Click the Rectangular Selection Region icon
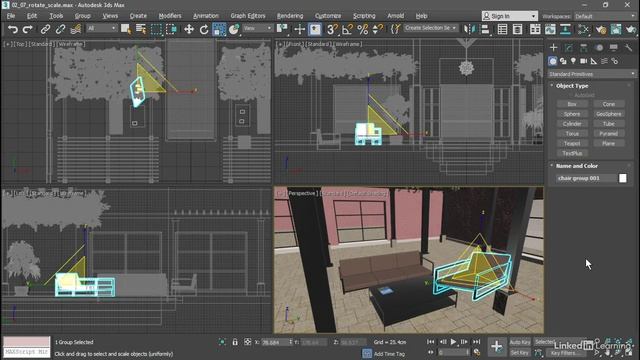Image resolution: width=640 pixels, height=360 pixels. pyautogui.click(x=156, y=29)
